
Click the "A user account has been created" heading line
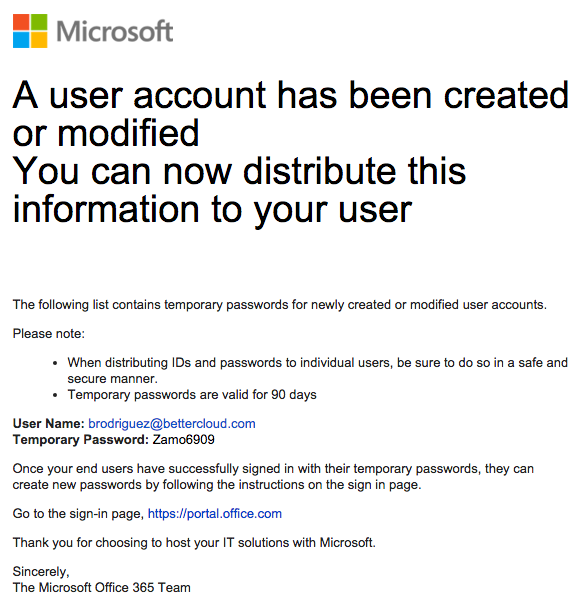point(291,95)
